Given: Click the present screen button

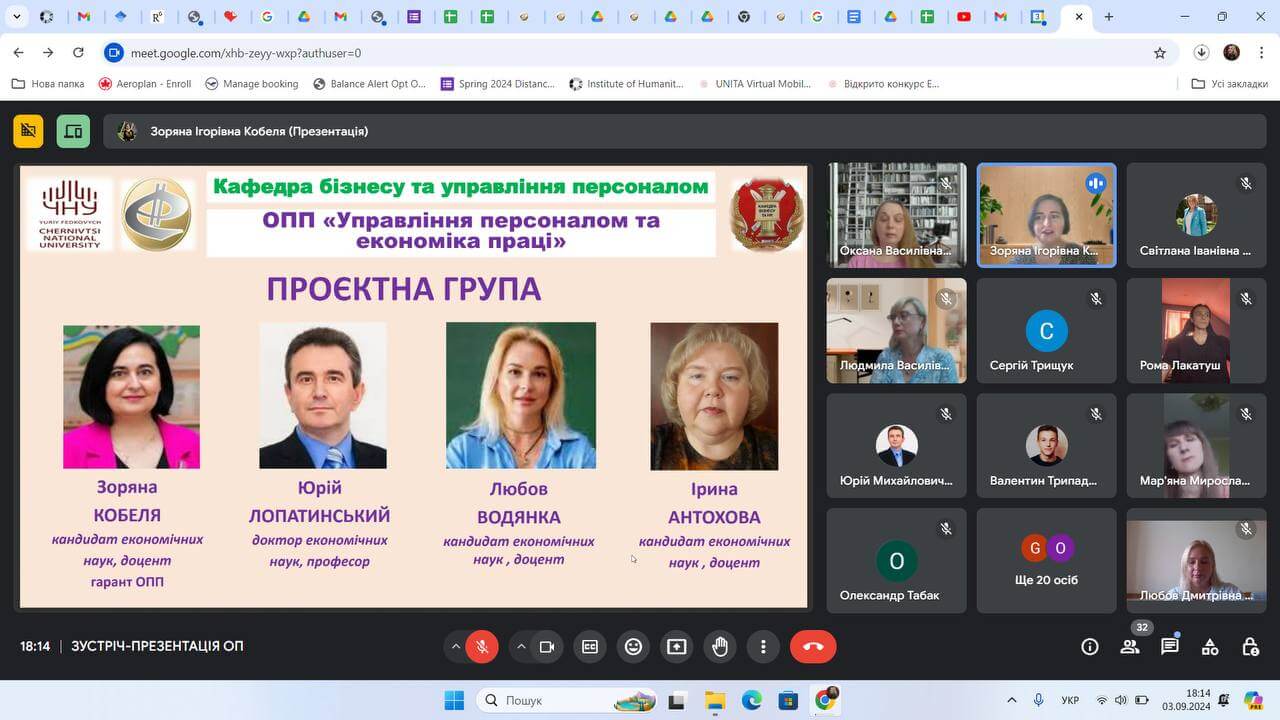Looking at the screenshot, I should (676, 647).
